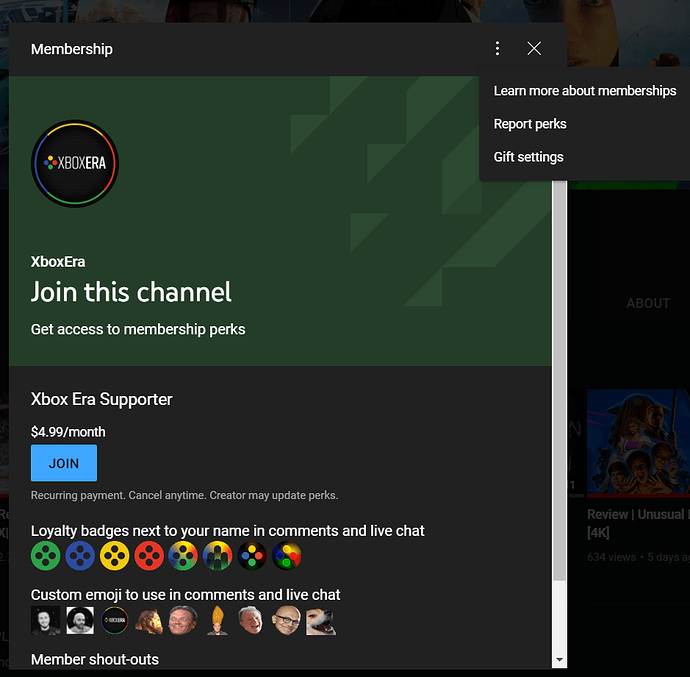Select the green loyalty badge
690x677 pixels.
coord(45,556)
